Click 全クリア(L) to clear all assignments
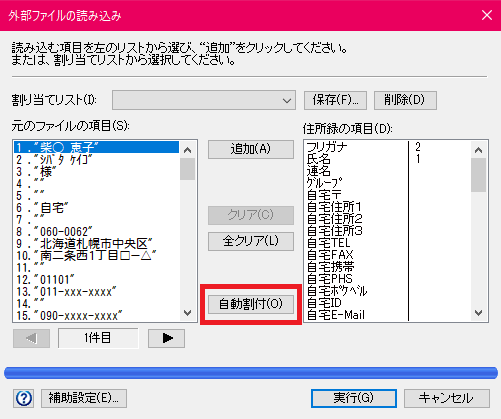 (x=251, y=241)
